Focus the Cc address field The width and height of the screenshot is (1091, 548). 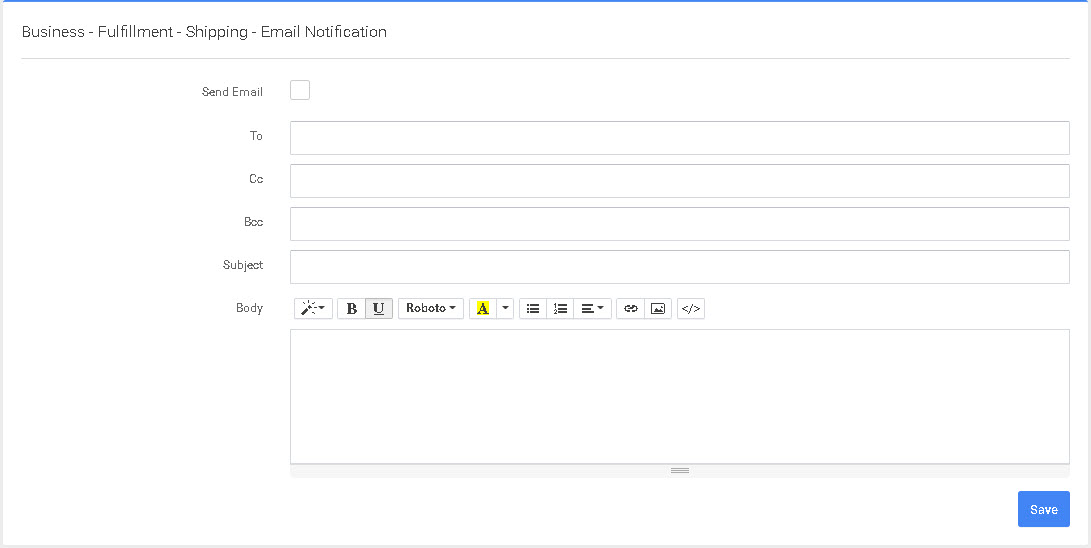(679, 181)
